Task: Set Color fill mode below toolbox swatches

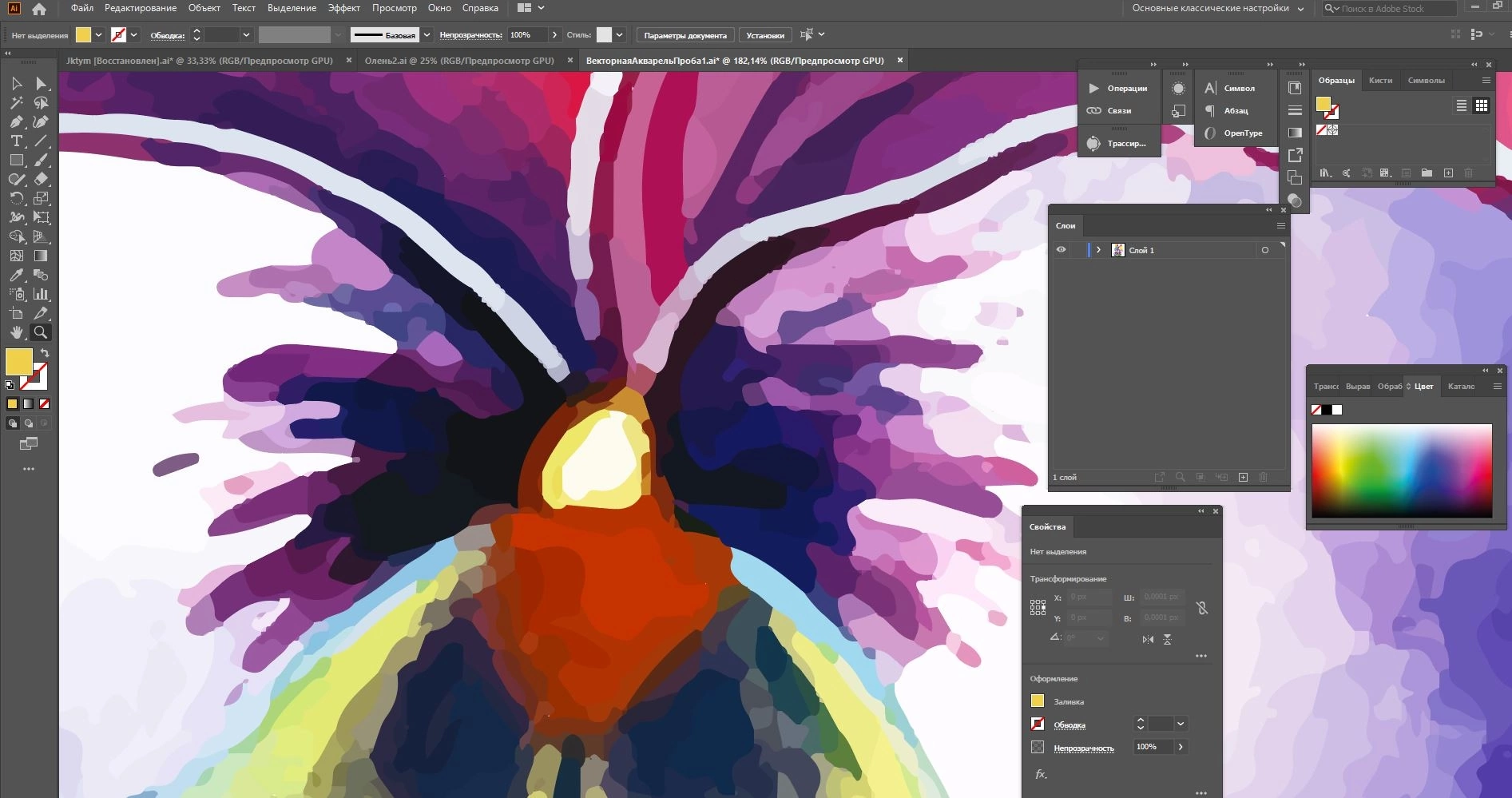Action: coord(12,403)
